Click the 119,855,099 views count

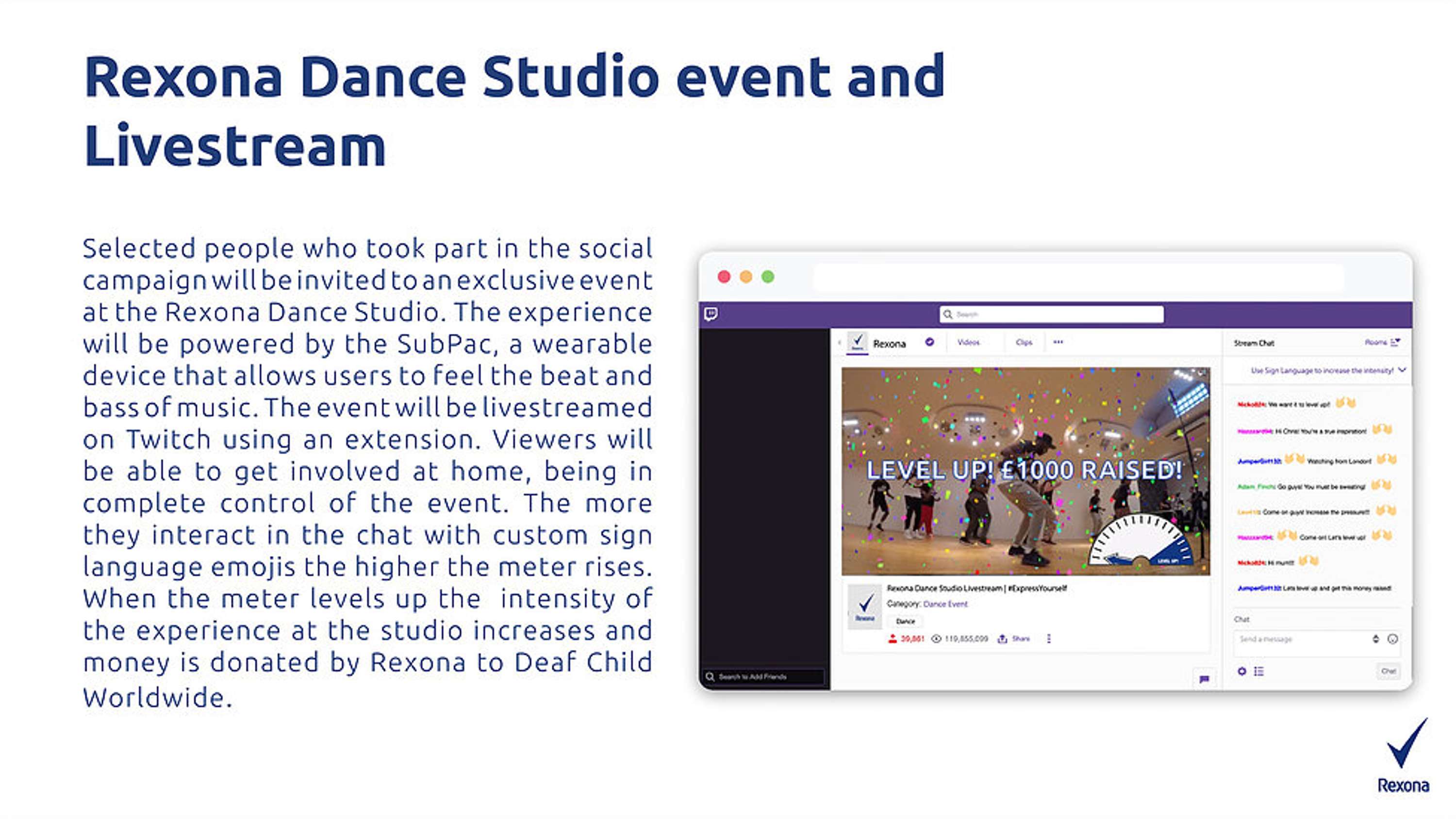click(x=966, y=639)
